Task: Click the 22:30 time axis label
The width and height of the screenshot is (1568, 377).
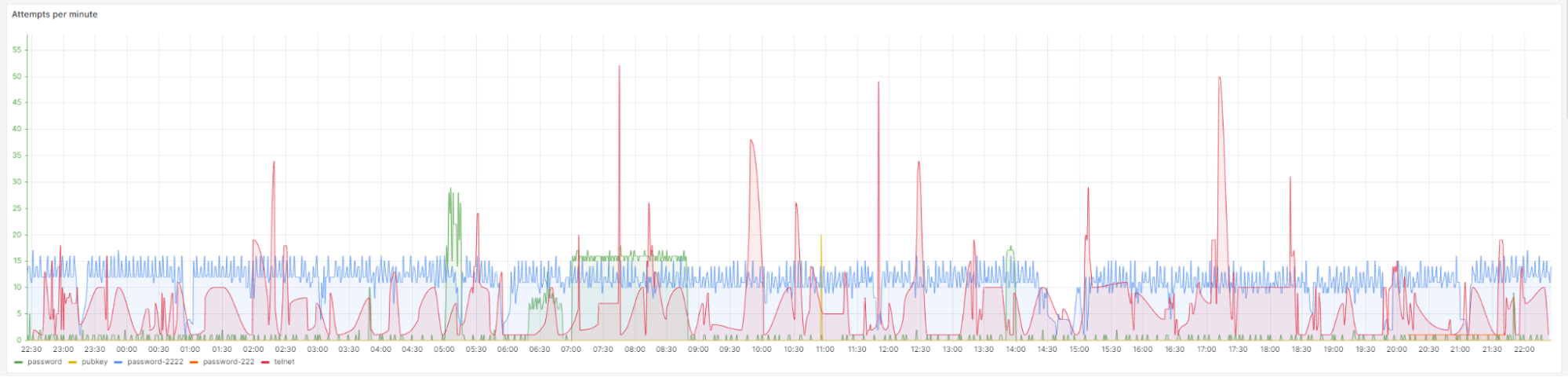Action: coord(31,350)
